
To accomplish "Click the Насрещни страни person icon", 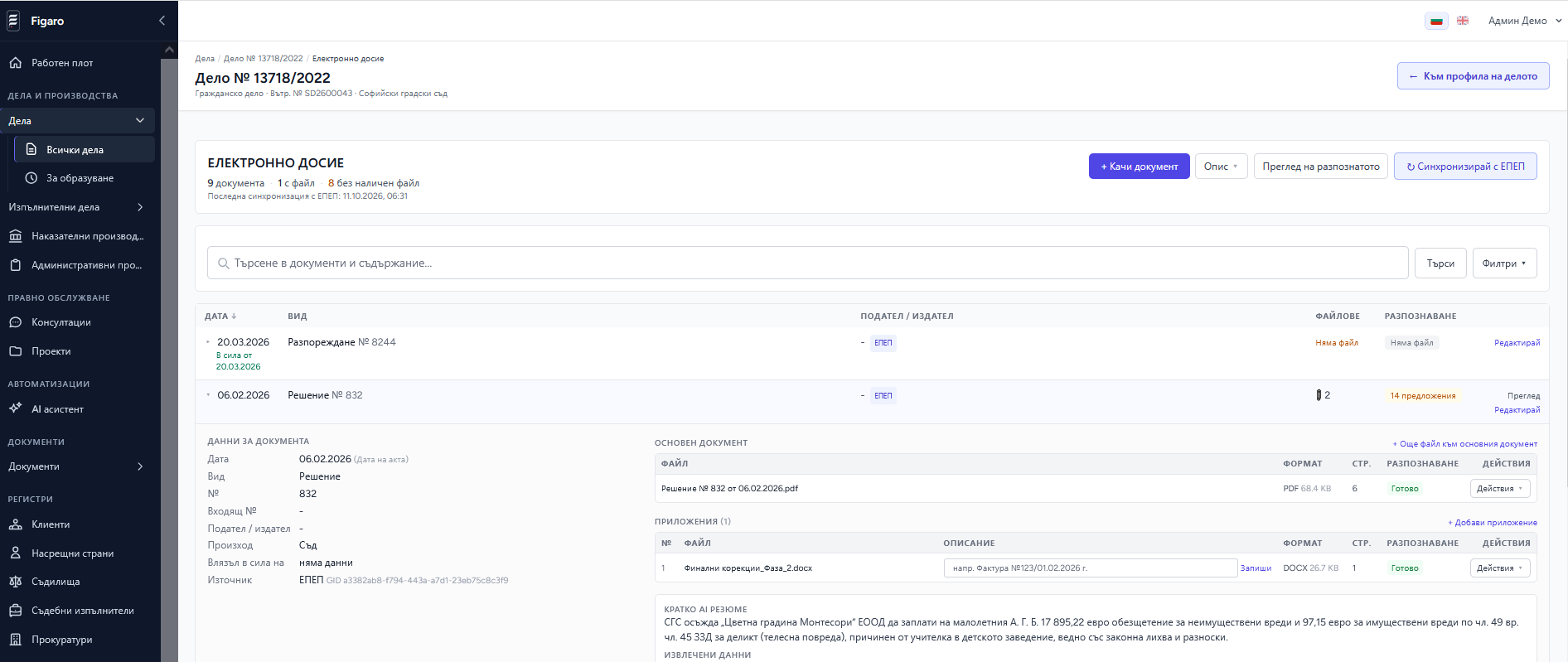I will click(x=15, y=553).
